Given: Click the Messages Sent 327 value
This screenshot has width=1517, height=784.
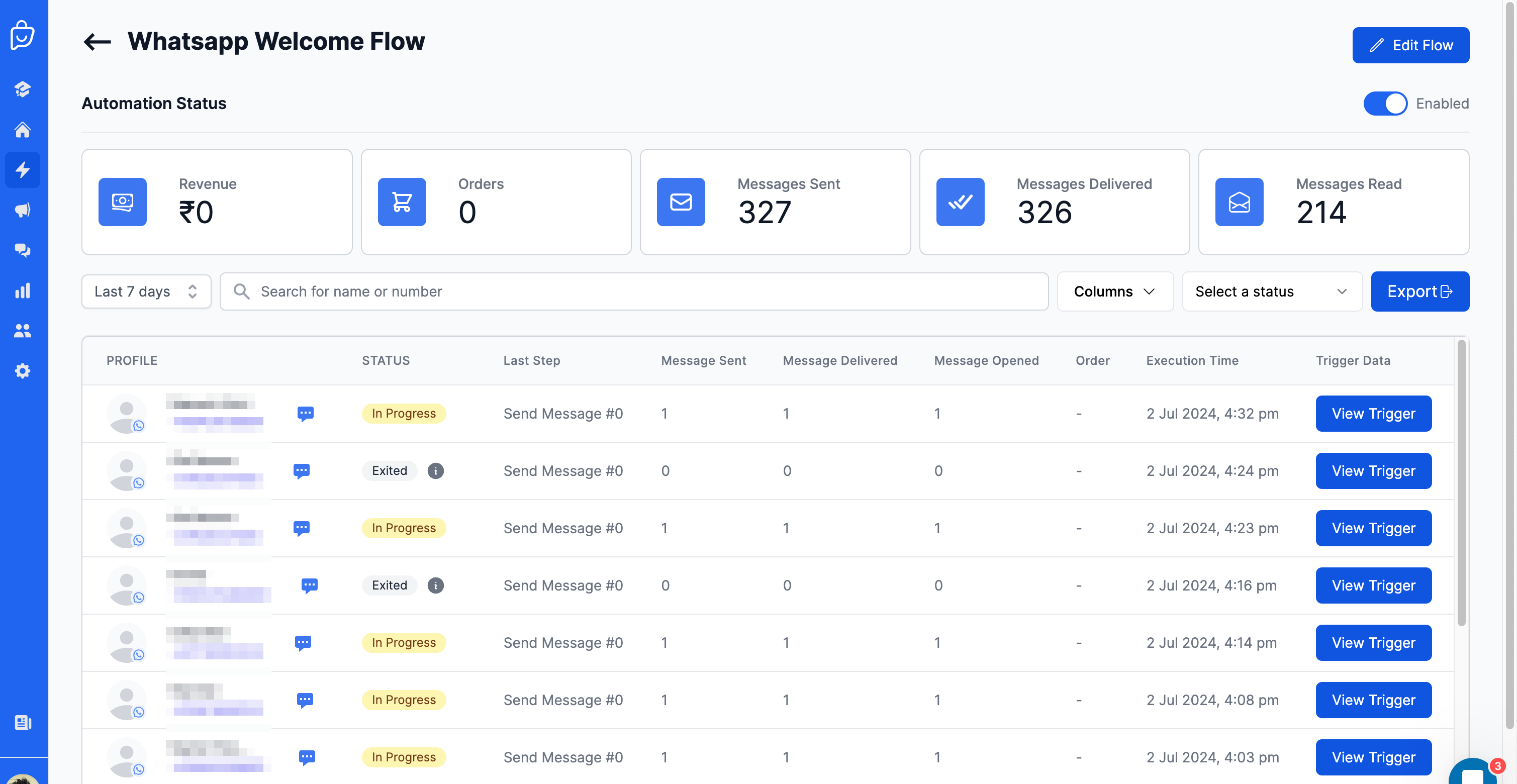Looking at the screenshot, I should point(765,213).
